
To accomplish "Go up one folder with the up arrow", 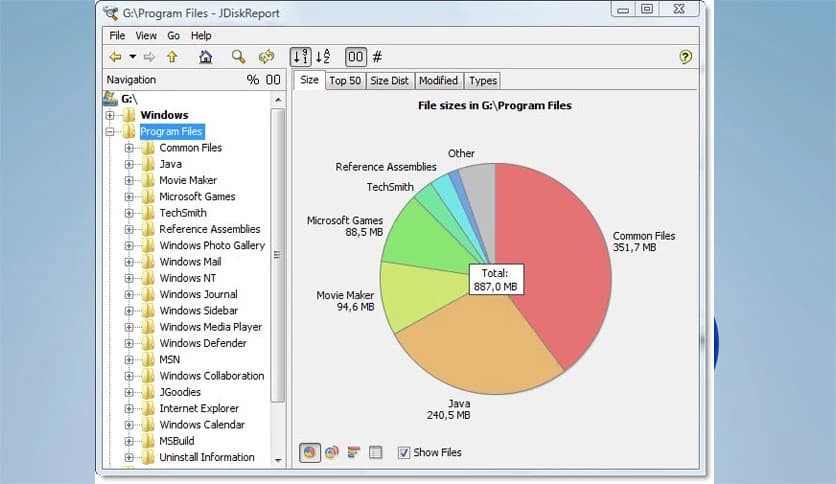I will 172,57.
